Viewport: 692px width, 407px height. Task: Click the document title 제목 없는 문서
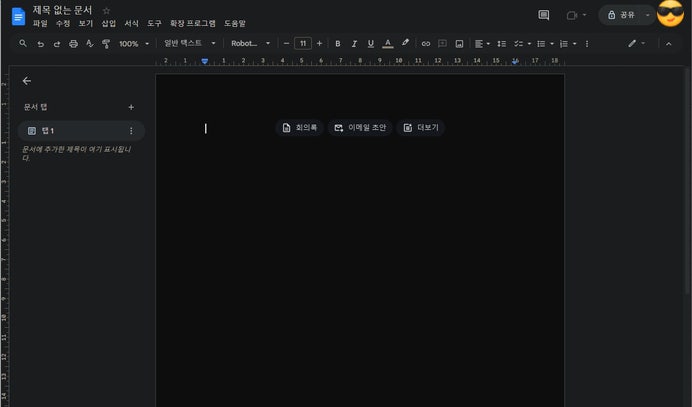tap(62, 10)
